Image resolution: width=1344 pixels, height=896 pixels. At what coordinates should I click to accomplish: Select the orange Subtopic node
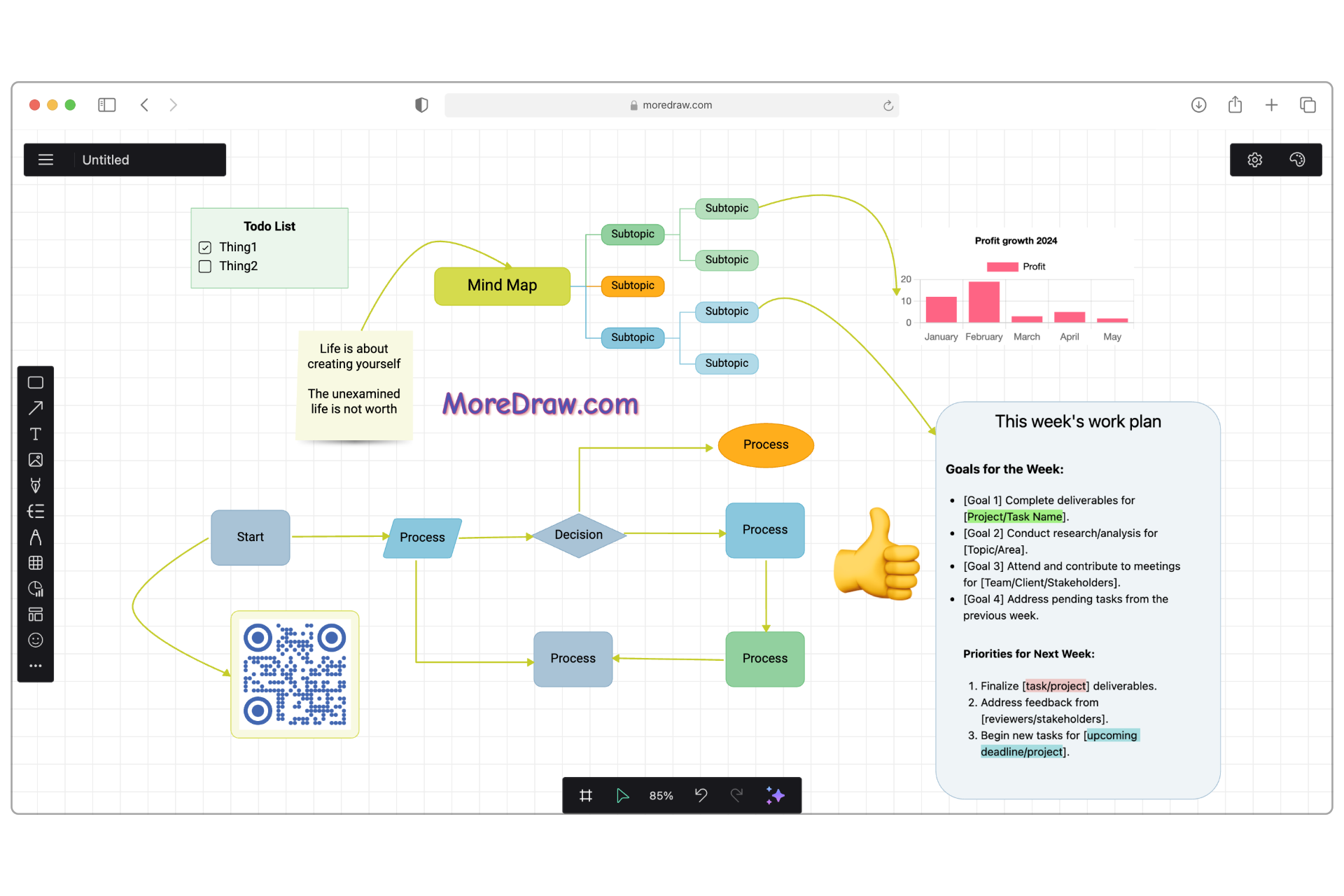pos(633,286)
